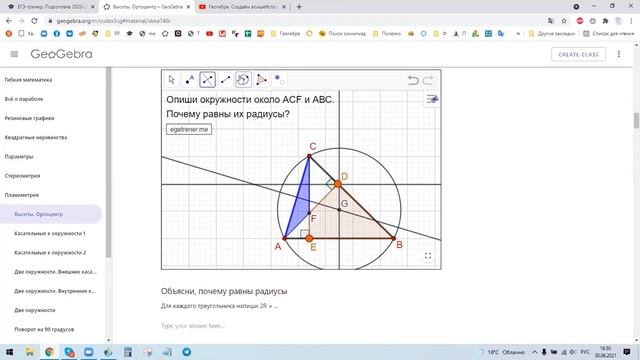Select 'Высоты. Ортоцентр' sidebar item
The width and height of the screenshot is (640, 360).
pos(51,214)
